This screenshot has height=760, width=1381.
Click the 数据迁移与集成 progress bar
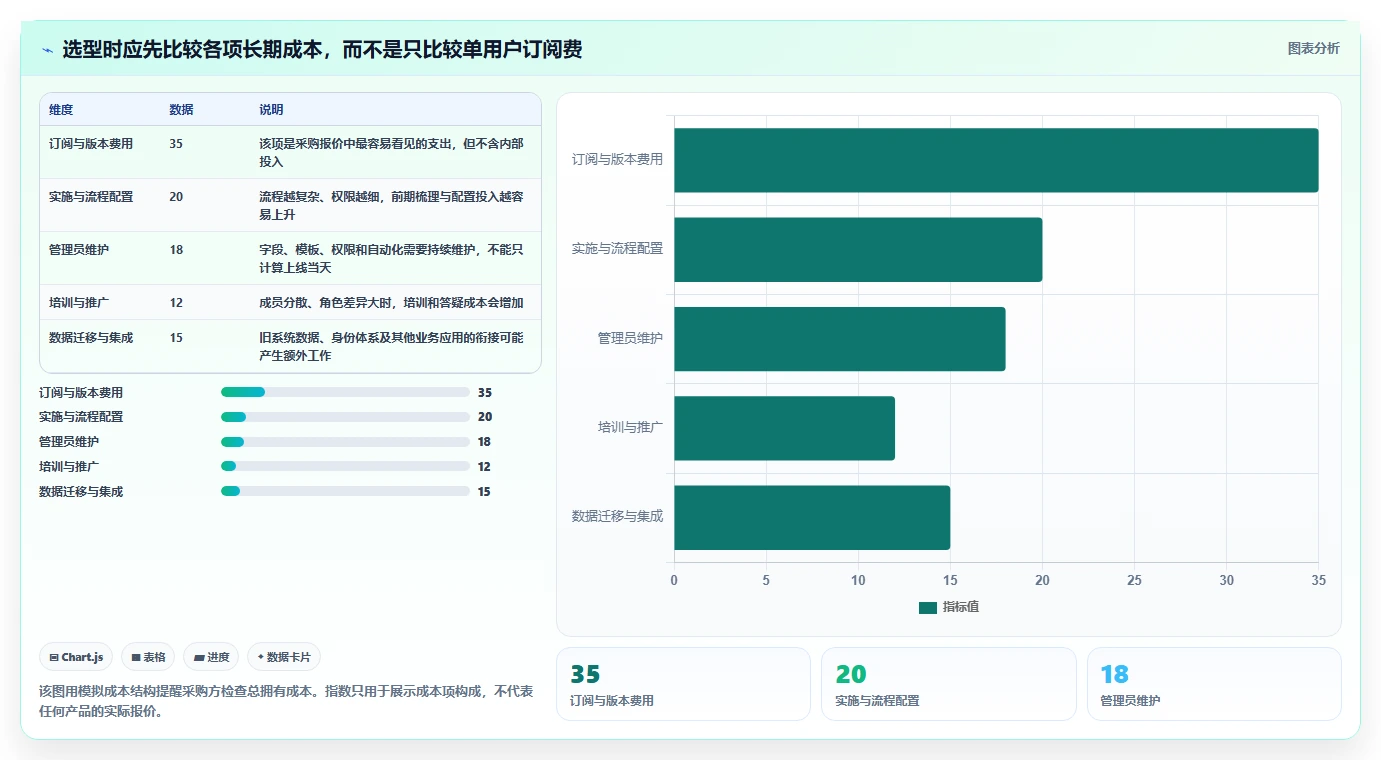click(x=345, y=491)
